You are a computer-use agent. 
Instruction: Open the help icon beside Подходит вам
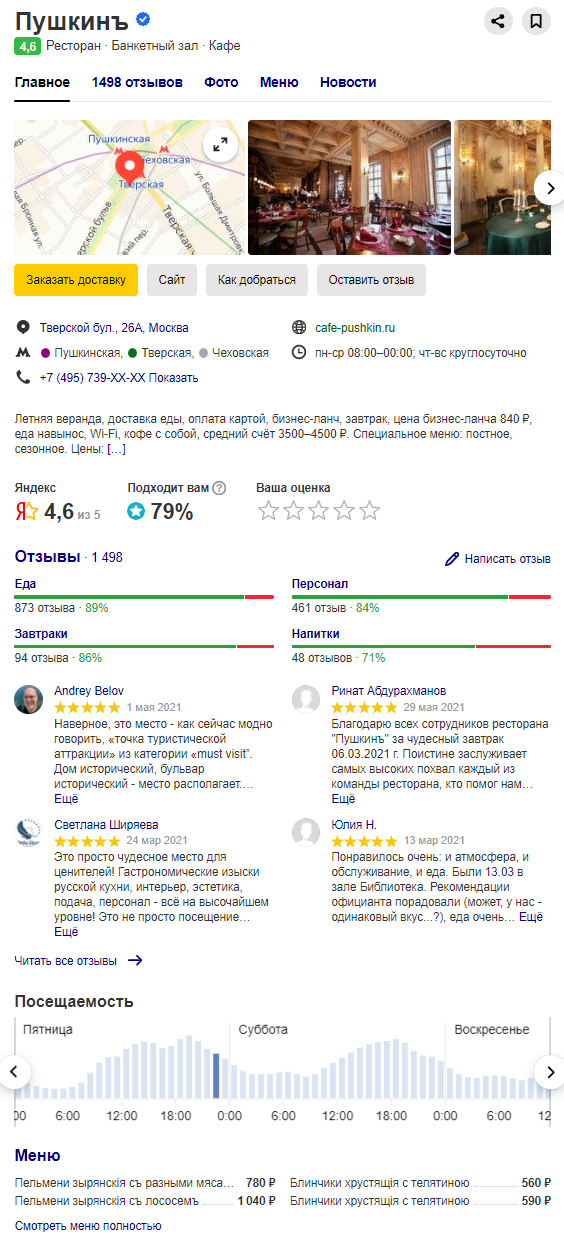tap(220, 488)
